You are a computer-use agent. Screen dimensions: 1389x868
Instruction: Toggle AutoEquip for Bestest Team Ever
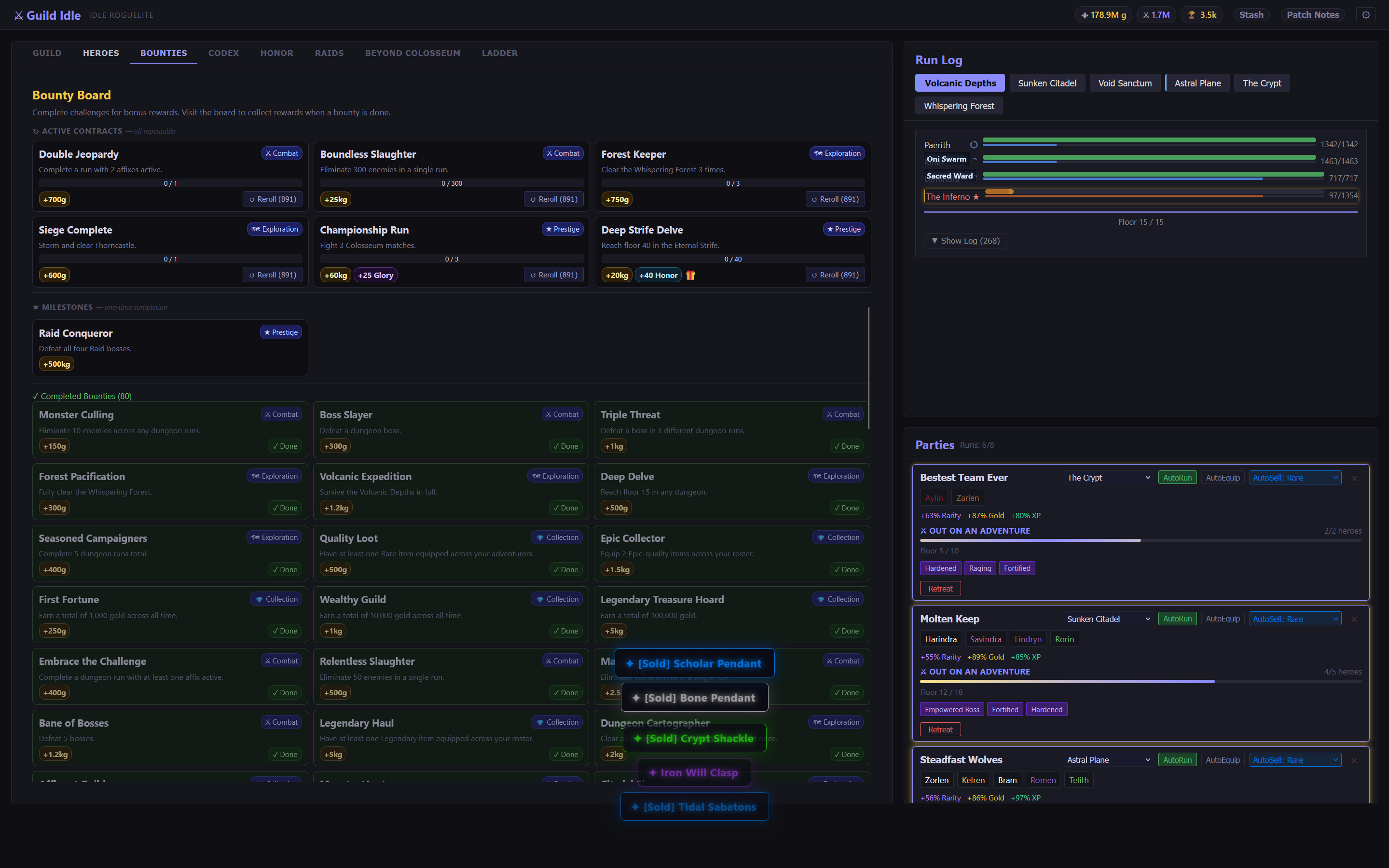(x=1223, y=478)
